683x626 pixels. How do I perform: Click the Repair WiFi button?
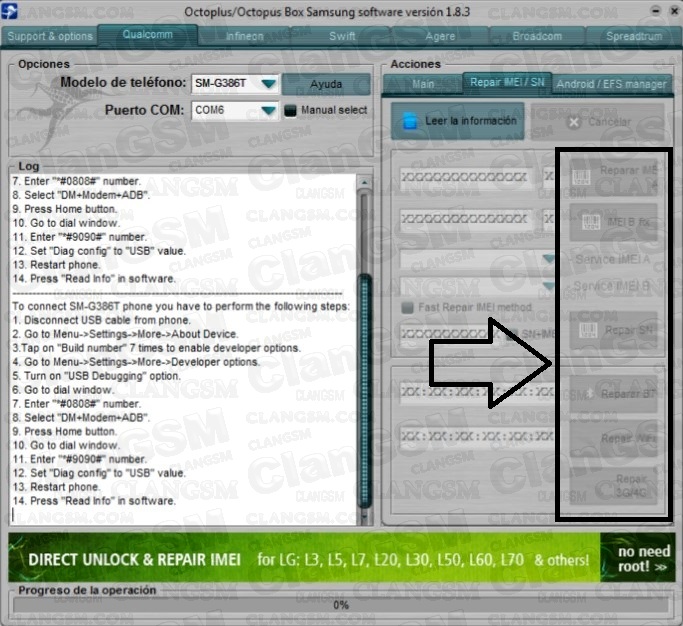(613, 438)
